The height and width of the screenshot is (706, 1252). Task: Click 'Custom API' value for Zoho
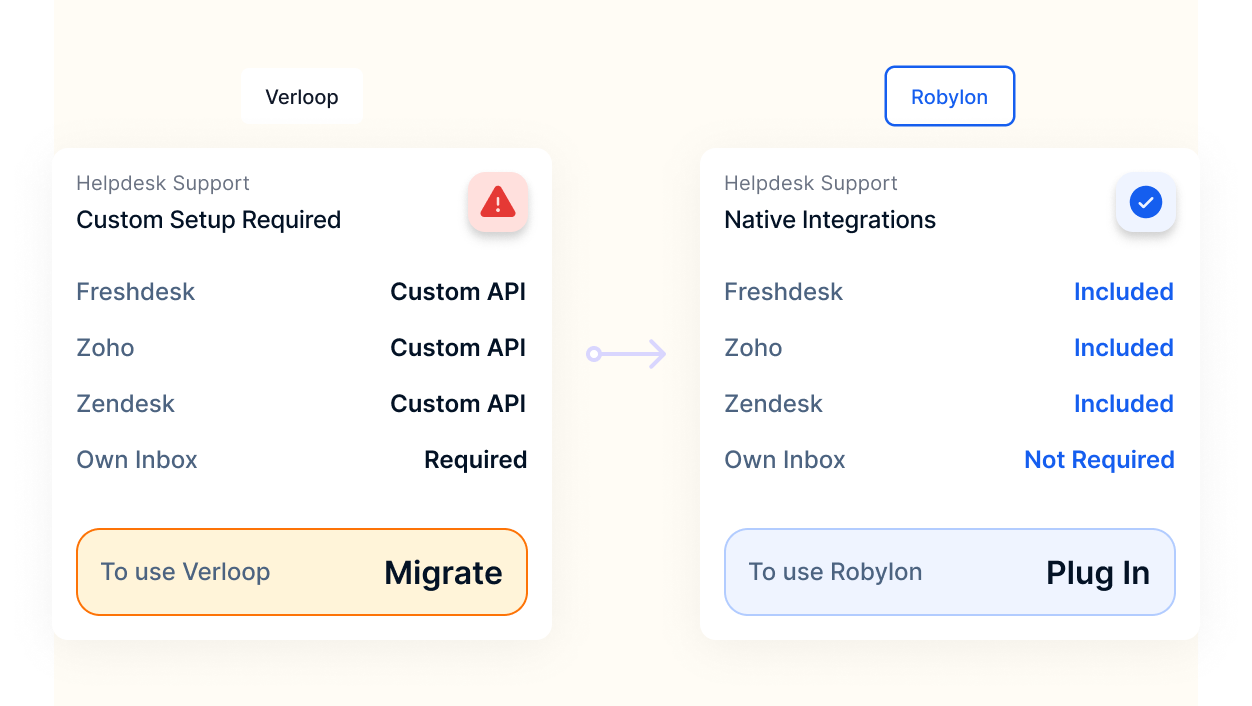(458, 348)
